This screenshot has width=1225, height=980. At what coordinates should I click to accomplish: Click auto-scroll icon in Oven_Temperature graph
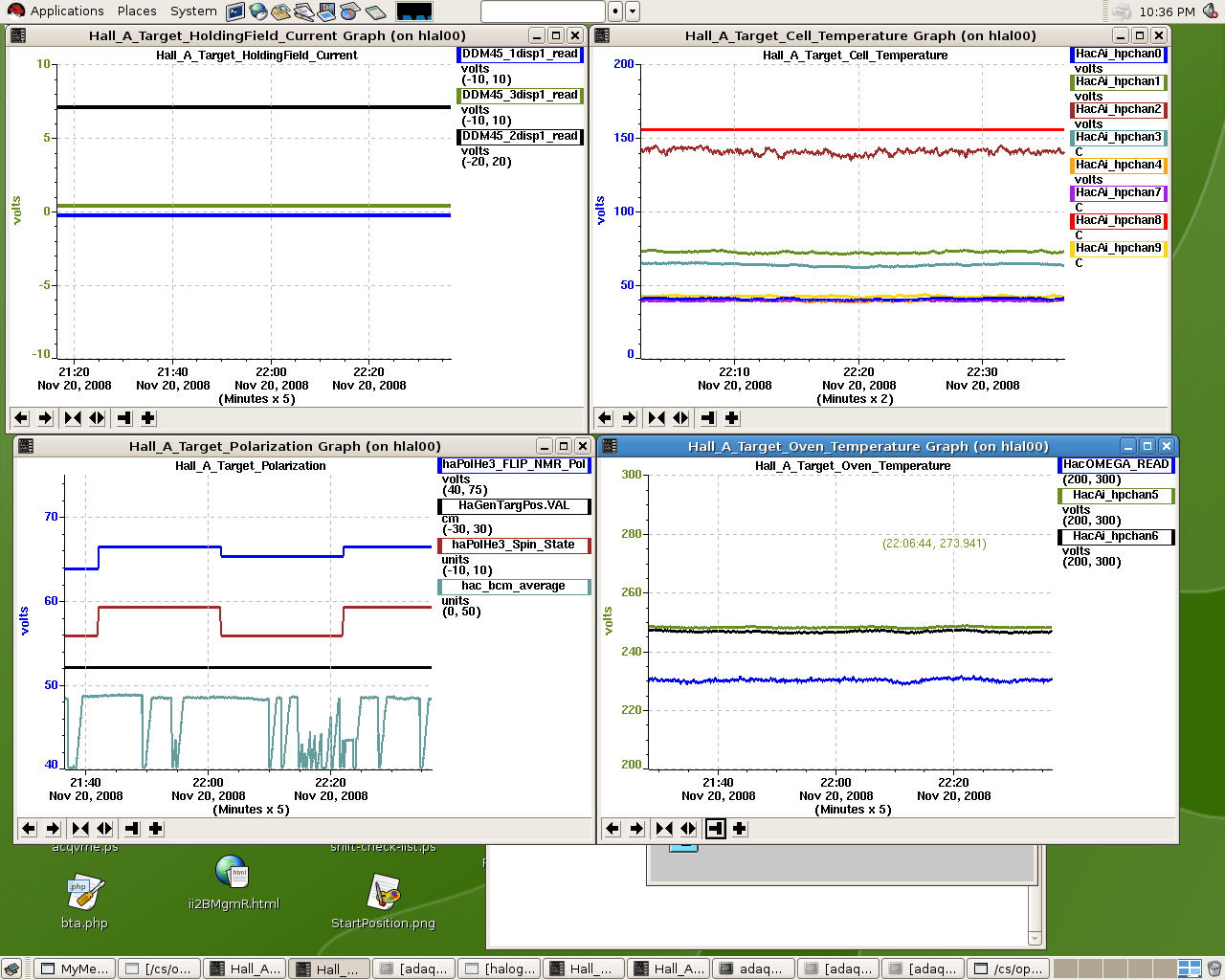(716, 829)
